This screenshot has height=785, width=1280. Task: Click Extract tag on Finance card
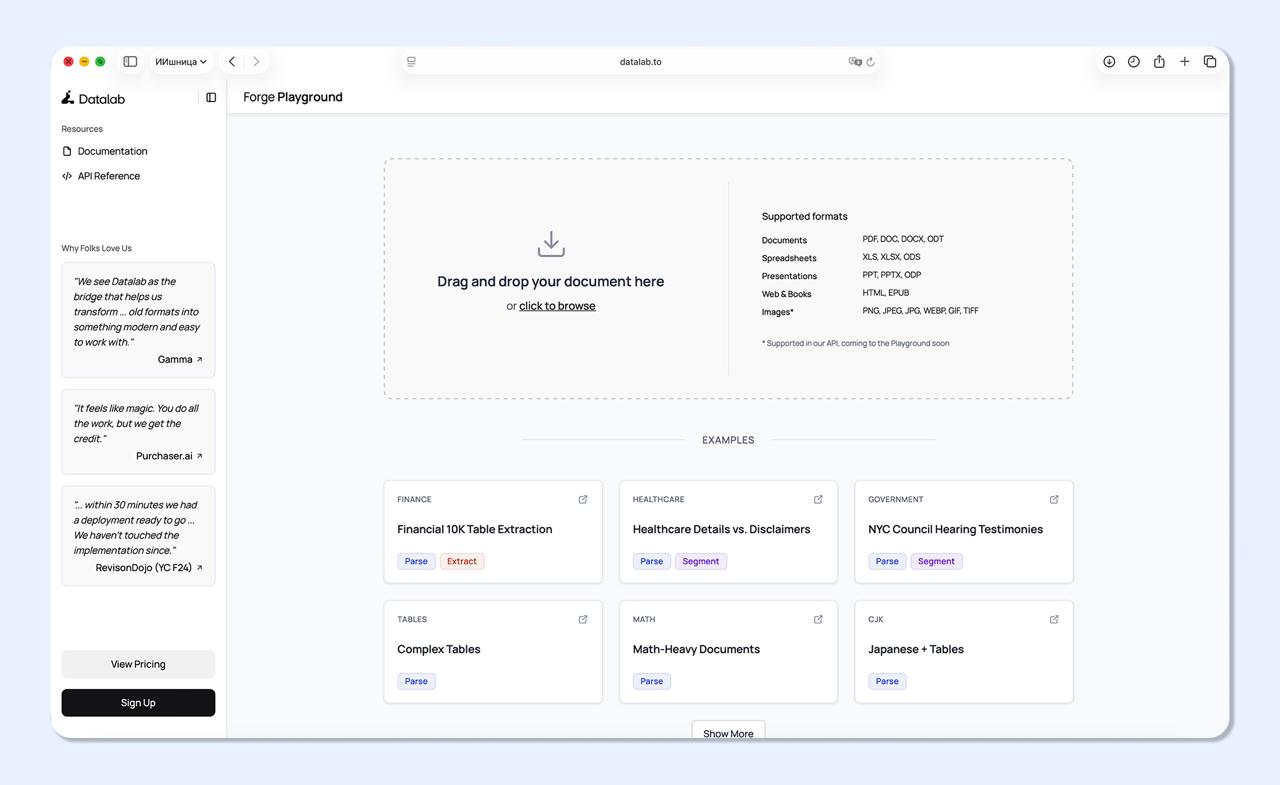coord(462,561)
